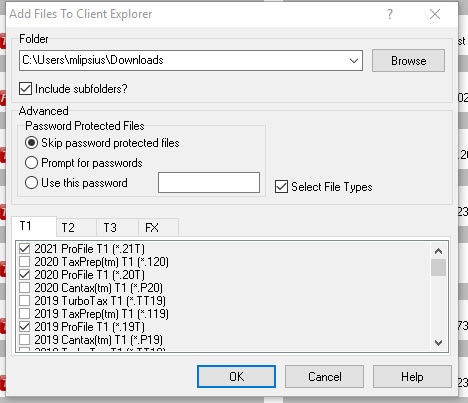Toggle the Include subfolders checkbox

pos(25,89)
